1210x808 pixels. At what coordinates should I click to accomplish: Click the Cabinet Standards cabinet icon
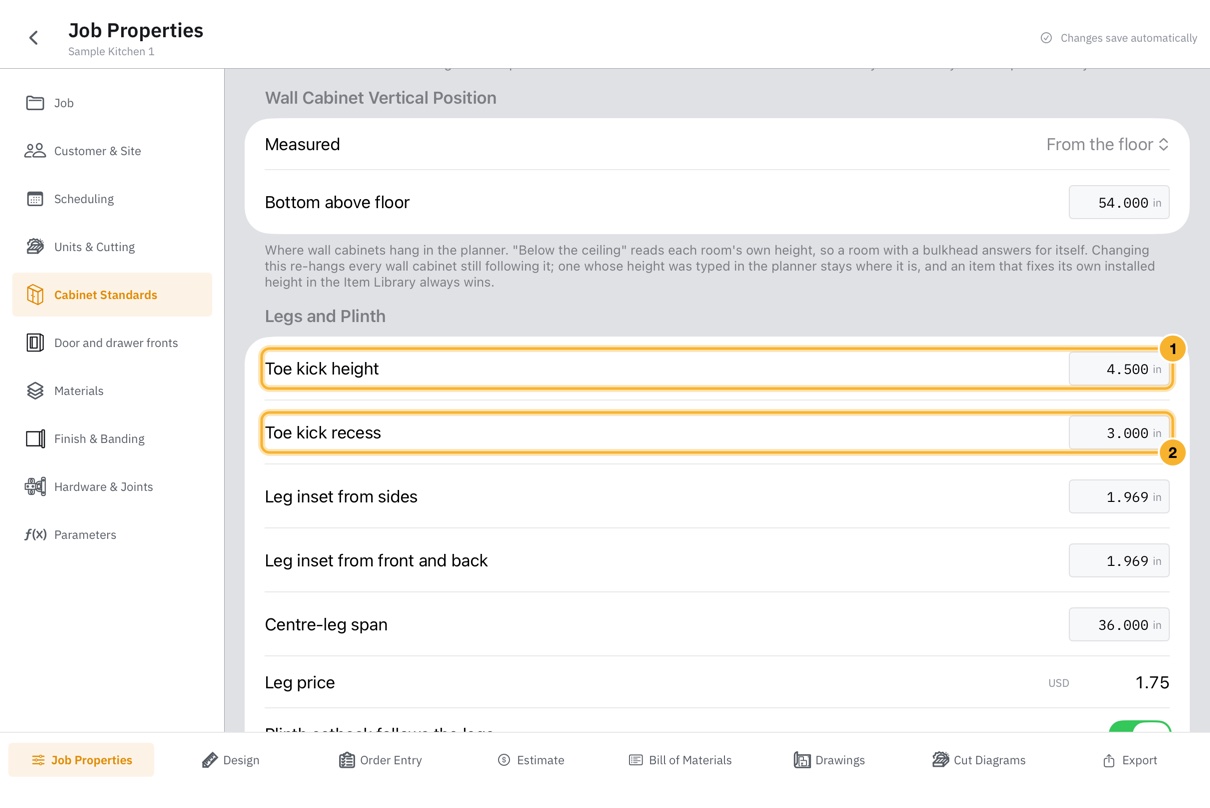click(35, 295)
